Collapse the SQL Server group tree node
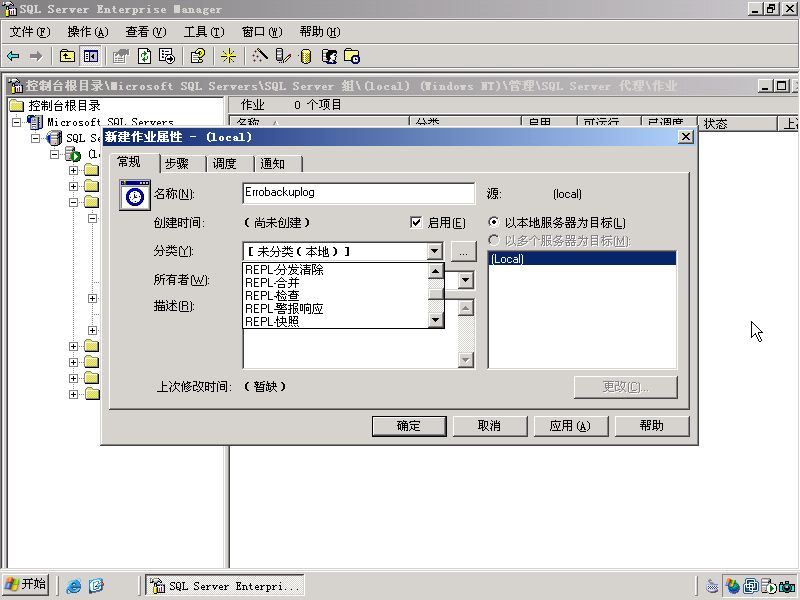Screen dimensions: 800x600 coord(35,138)
